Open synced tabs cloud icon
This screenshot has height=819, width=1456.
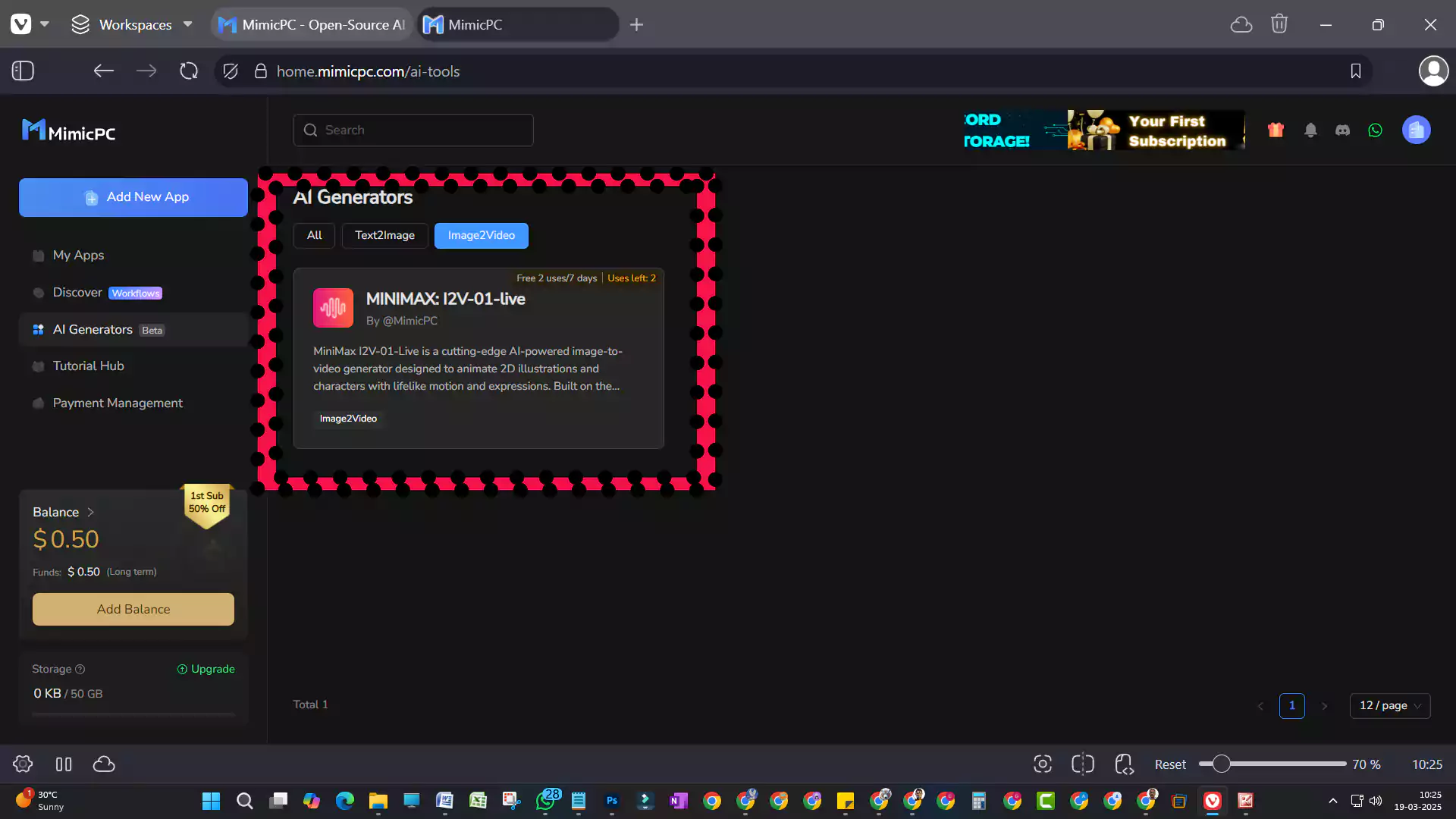click(1241, 24)
